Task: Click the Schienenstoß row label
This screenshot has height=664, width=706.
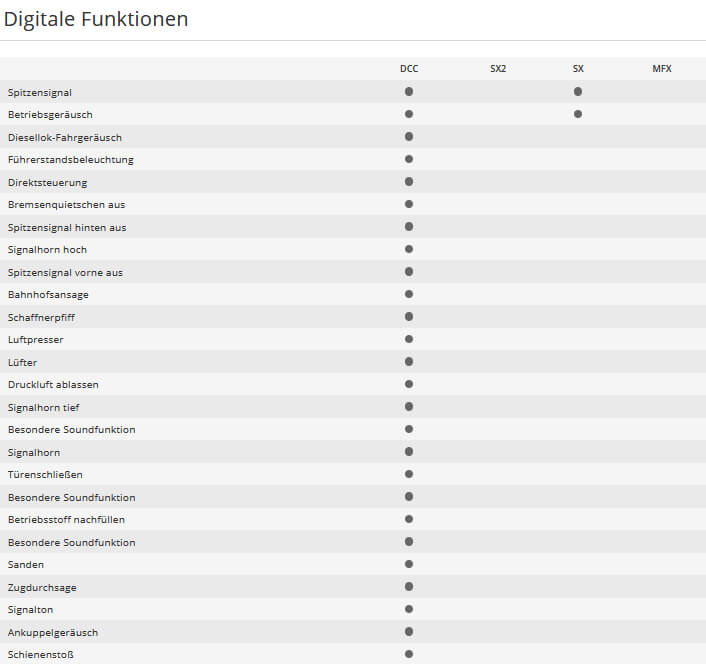Action: pyautogui.click(x=41, y=655)
